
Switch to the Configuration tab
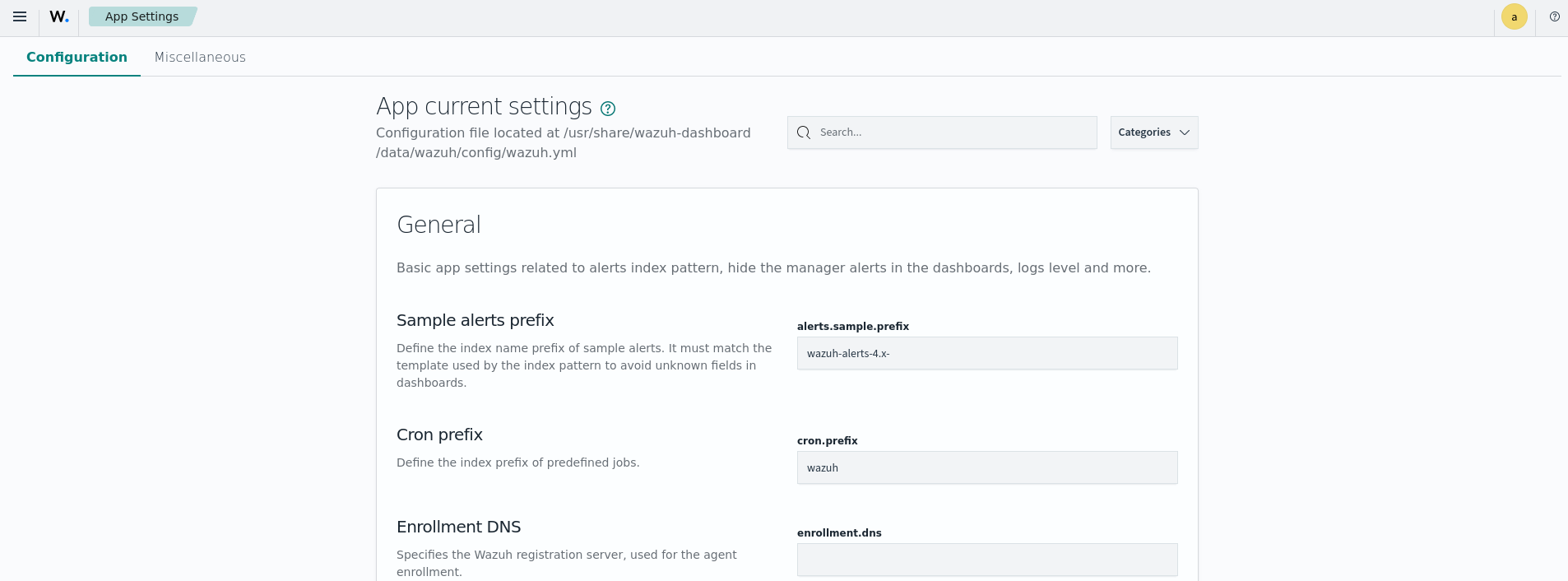(77, 57)
